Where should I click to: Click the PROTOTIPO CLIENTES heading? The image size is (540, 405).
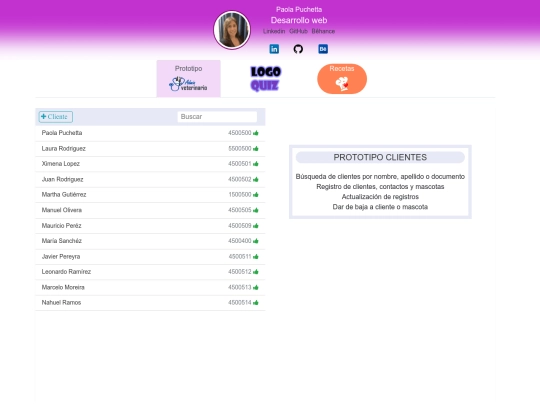coord(380,157)
